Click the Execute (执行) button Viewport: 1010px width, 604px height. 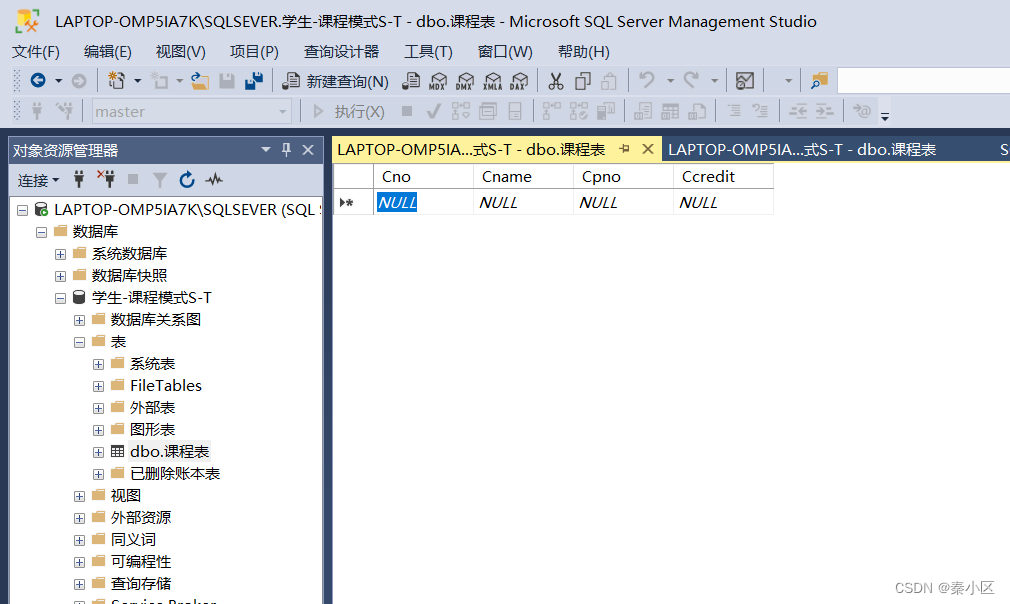pos(348,111)
